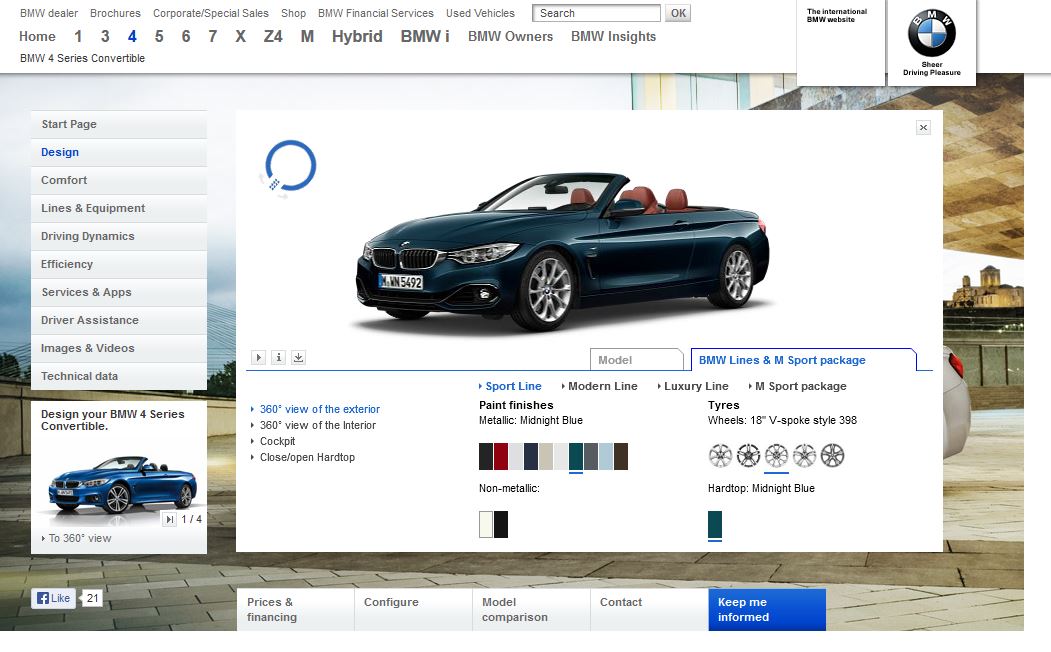This screenshot has height=652, width=1051.
Task: Expand the Close/open Hardtop option
Action: click(307, 457)
